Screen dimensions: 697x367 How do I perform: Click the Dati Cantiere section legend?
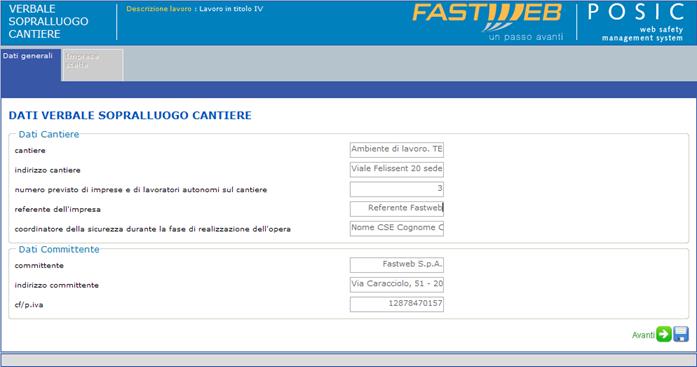(x=49, y=134)
